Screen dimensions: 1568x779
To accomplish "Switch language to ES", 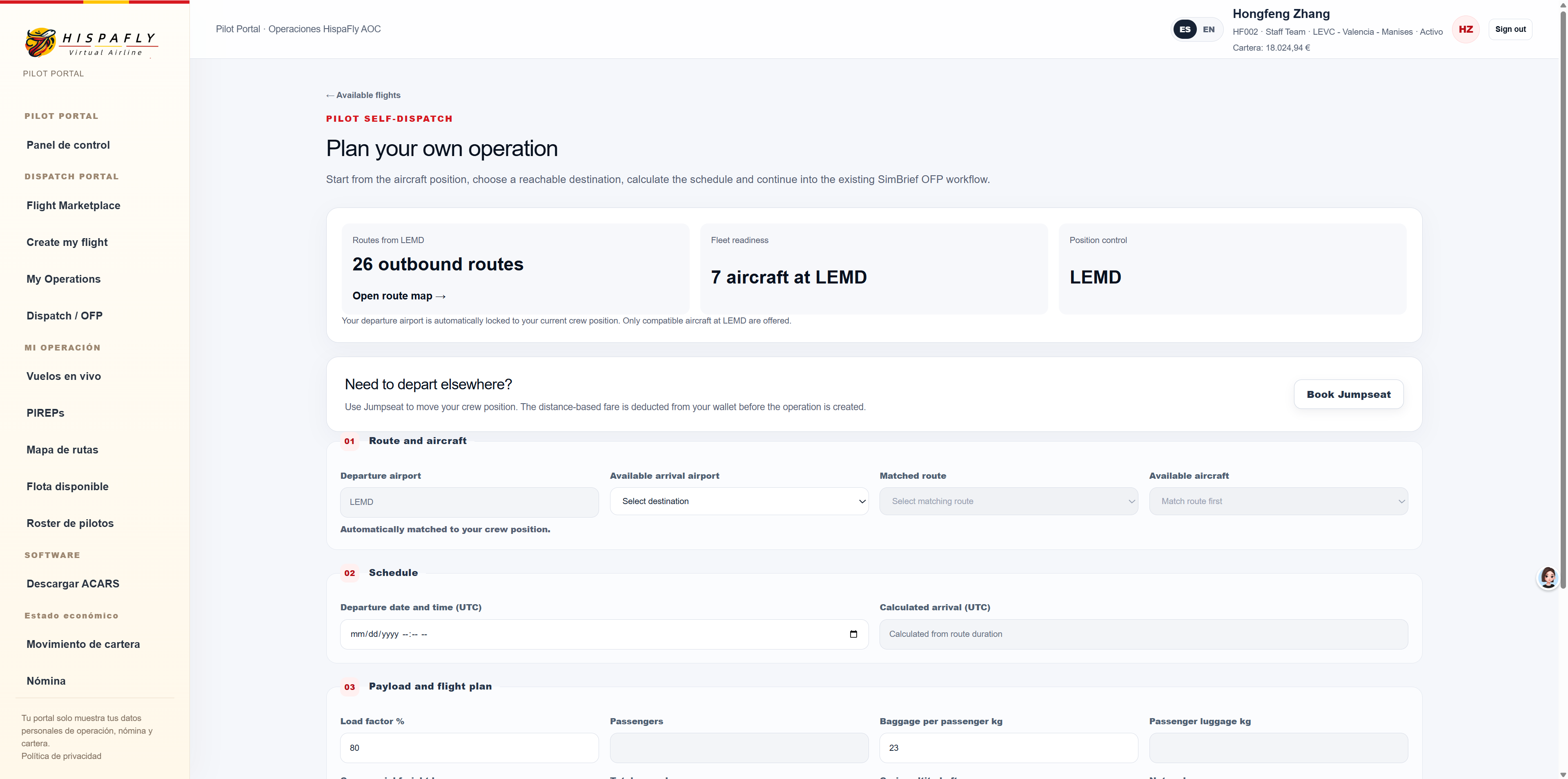I will [x=1185, y=29].
